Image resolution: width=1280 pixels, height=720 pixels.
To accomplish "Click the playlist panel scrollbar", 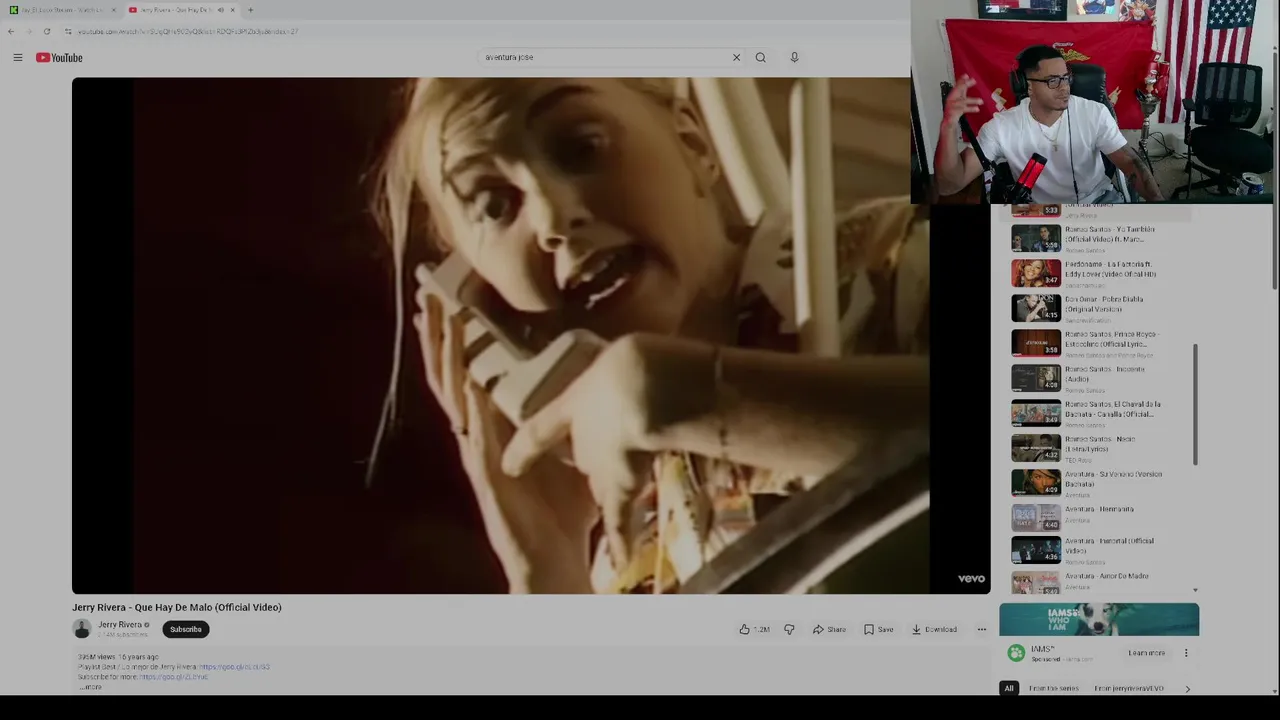I will (1195, 405).
